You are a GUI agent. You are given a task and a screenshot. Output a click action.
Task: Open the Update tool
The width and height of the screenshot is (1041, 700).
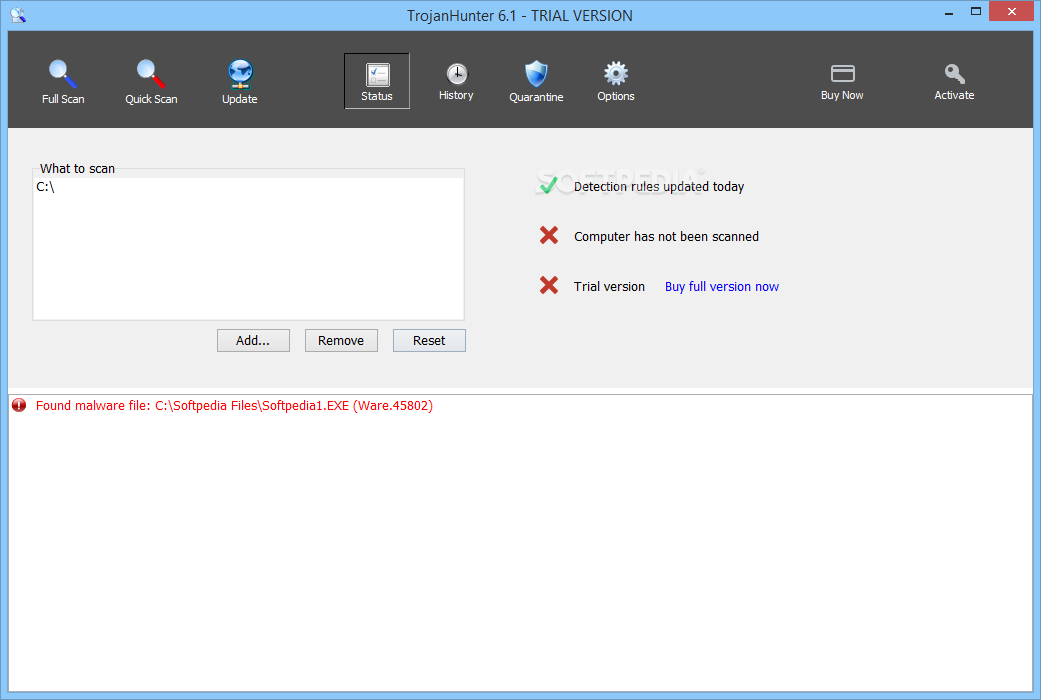240,82
